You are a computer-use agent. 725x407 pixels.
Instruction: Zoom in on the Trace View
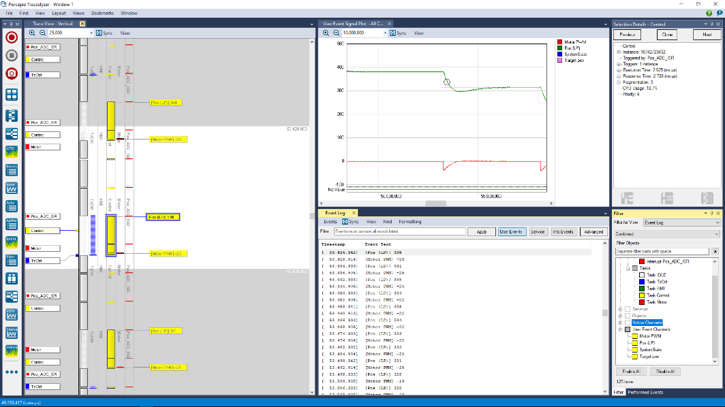[32, 33]
